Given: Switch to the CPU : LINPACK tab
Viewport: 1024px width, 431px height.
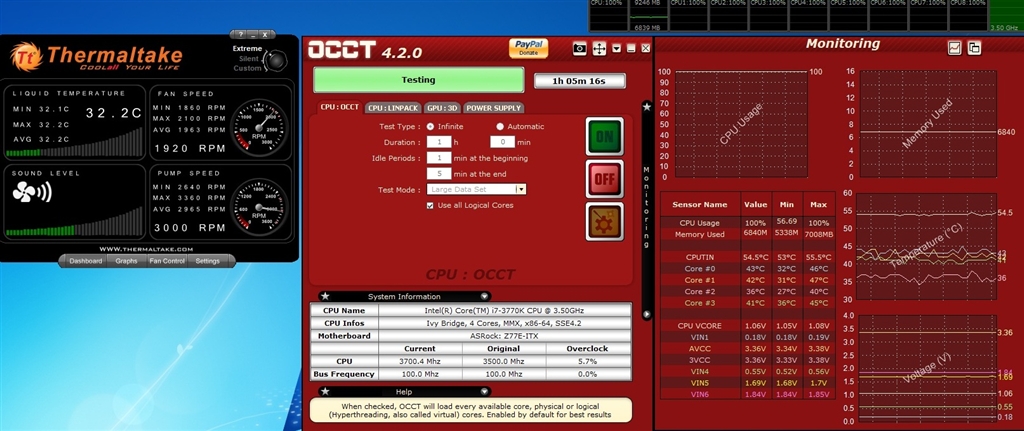Looking at the screenshot, I should pos(392,108).
